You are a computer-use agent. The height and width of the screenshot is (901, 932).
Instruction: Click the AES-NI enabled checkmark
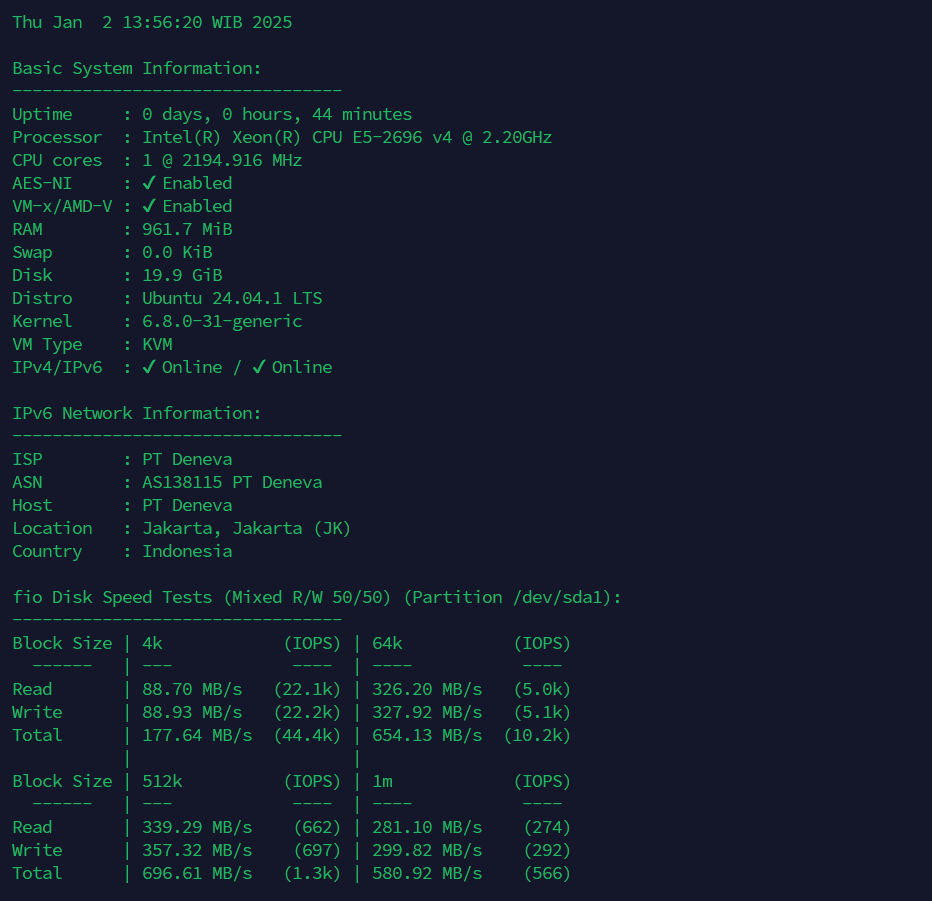tap(150, 183)
